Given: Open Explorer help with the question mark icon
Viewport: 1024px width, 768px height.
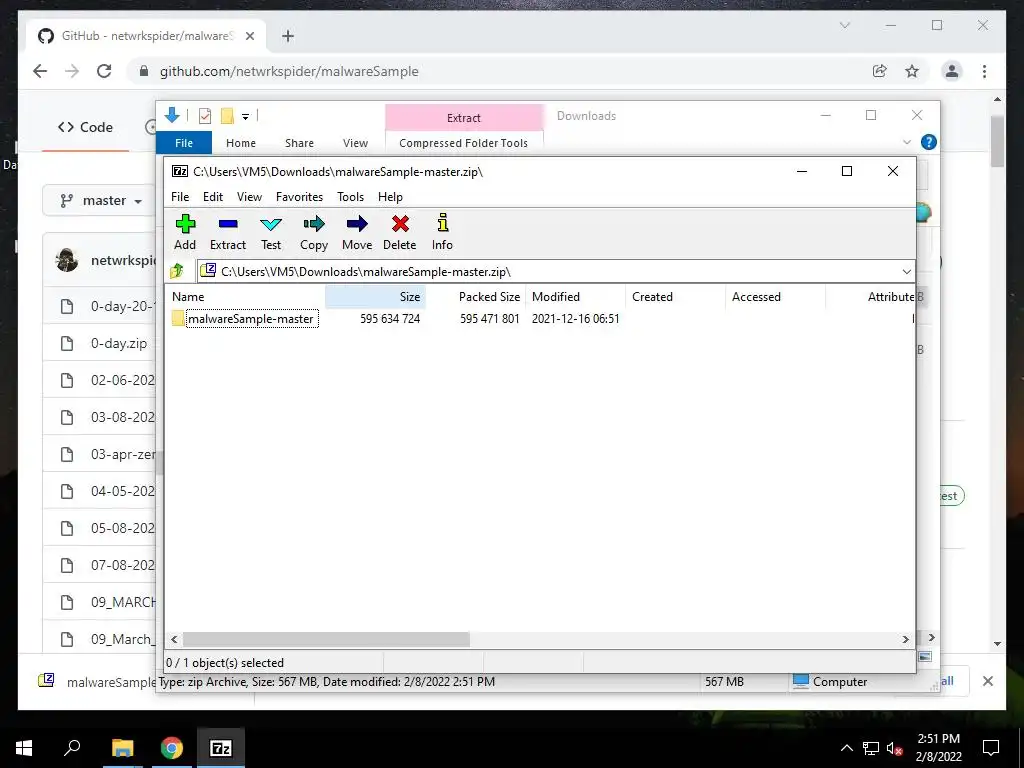Looking at the screenshot, I should click(x=929, y=142).
